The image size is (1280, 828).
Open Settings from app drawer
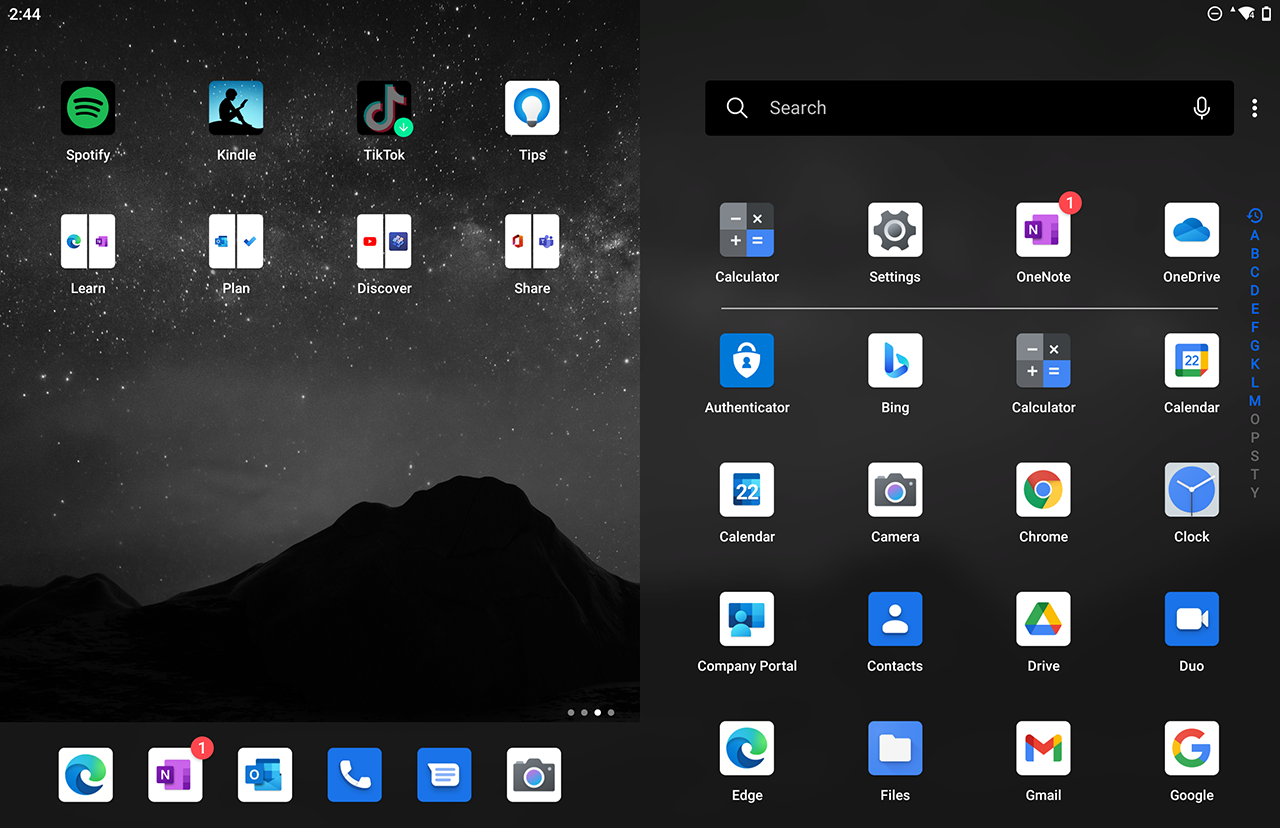click(x=895, y=230)
